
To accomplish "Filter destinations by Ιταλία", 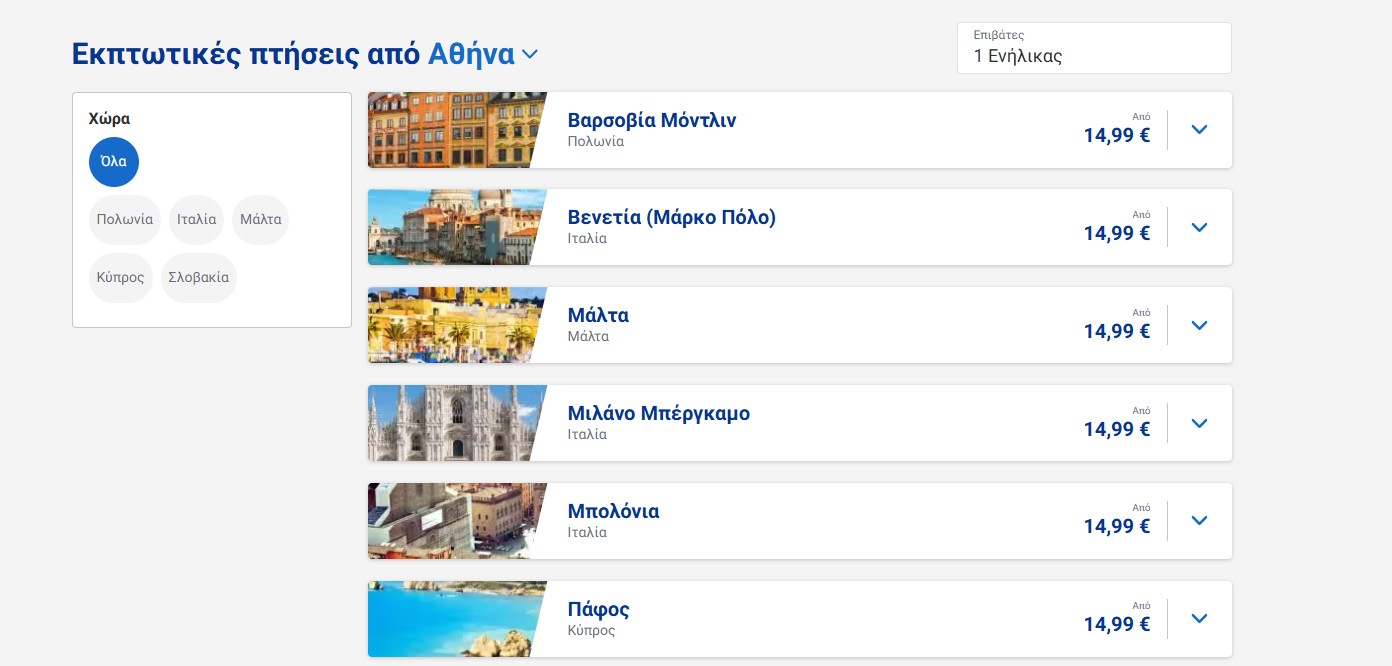I will pyautogui.click(x=196, y=220).
